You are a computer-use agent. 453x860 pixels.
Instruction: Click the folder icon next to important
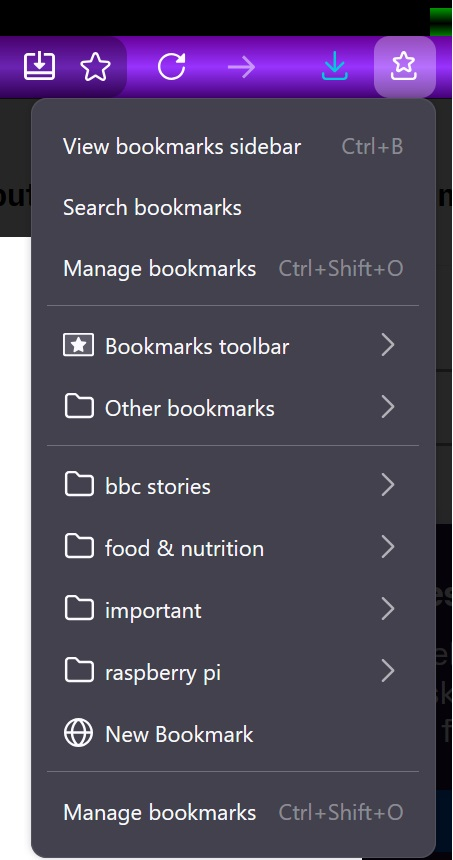coord(79,609)
